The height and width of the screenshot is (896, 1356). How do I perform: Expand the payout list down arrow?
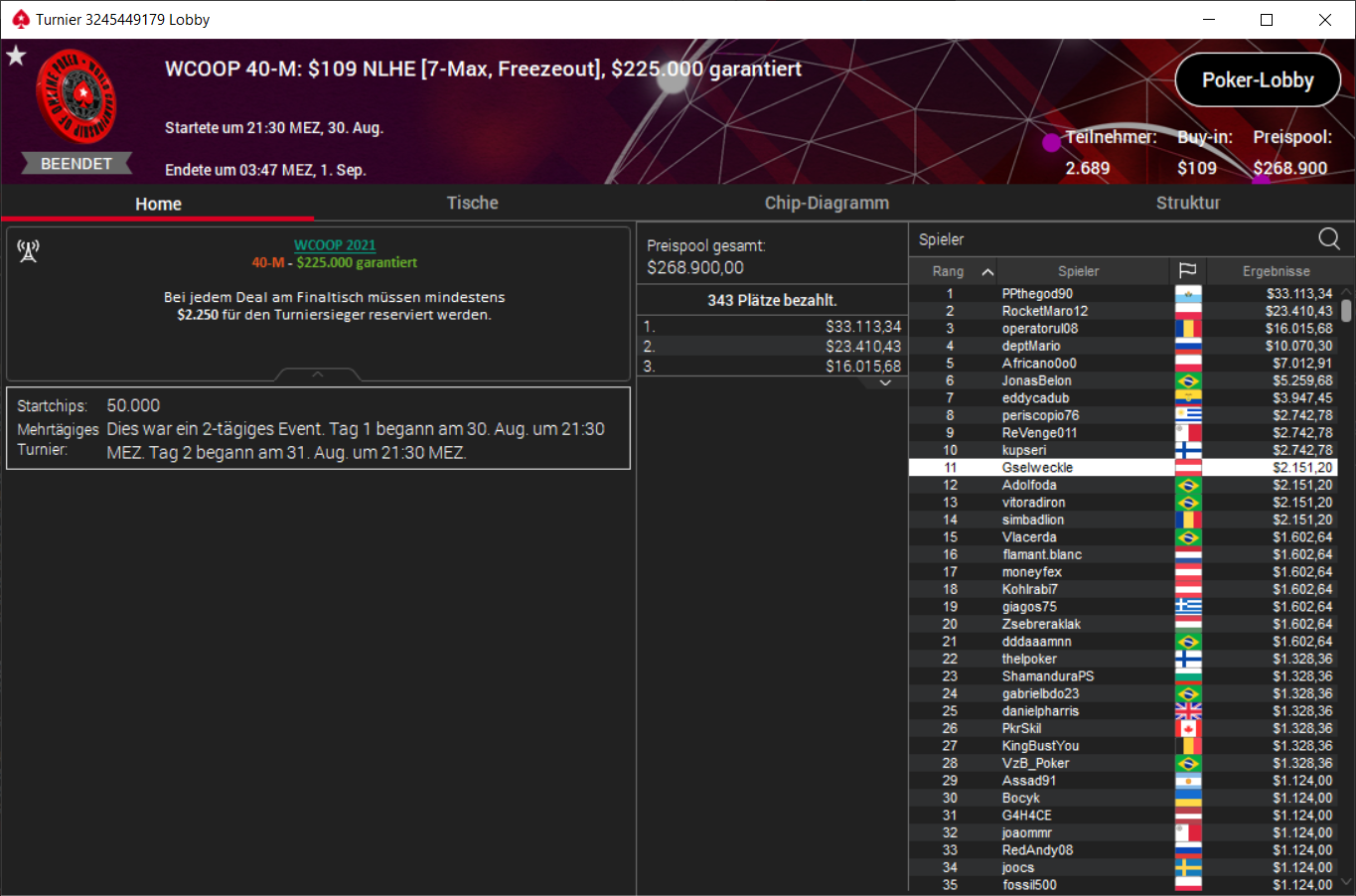[x=885, y=383]
